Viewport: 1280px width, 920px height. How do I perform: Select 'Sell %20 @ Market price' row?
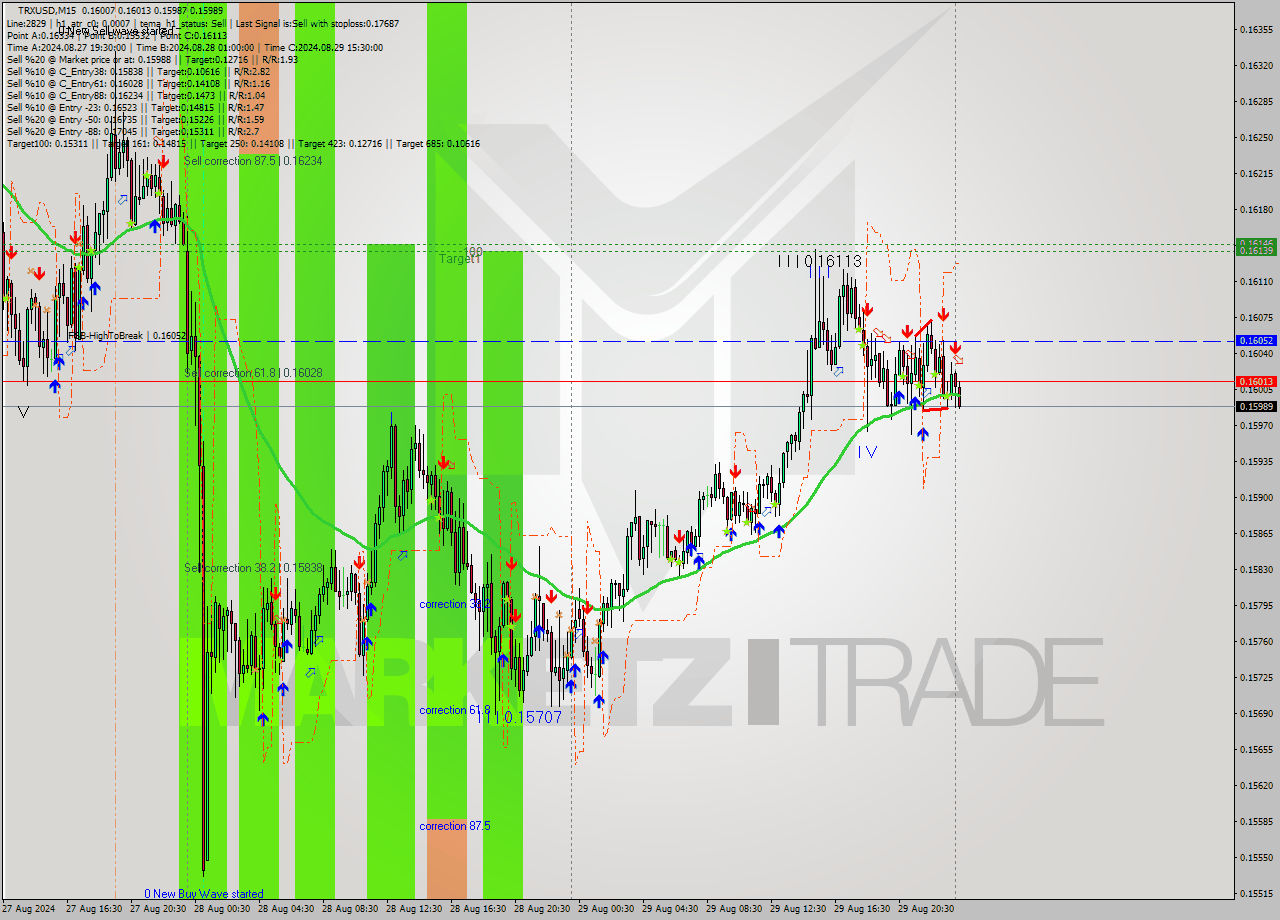coord(152,59)
